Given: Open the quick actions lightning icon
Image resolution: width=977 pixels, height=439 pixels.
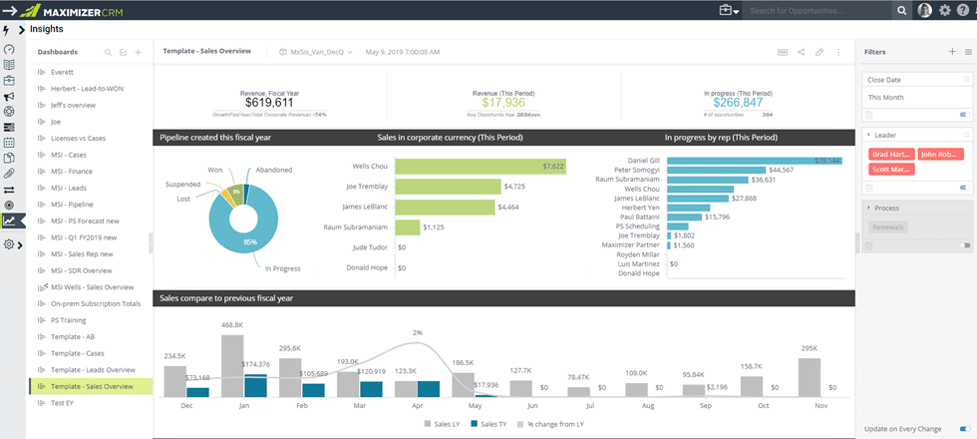Looking at the screenshot, I should (x=7, y=30).
